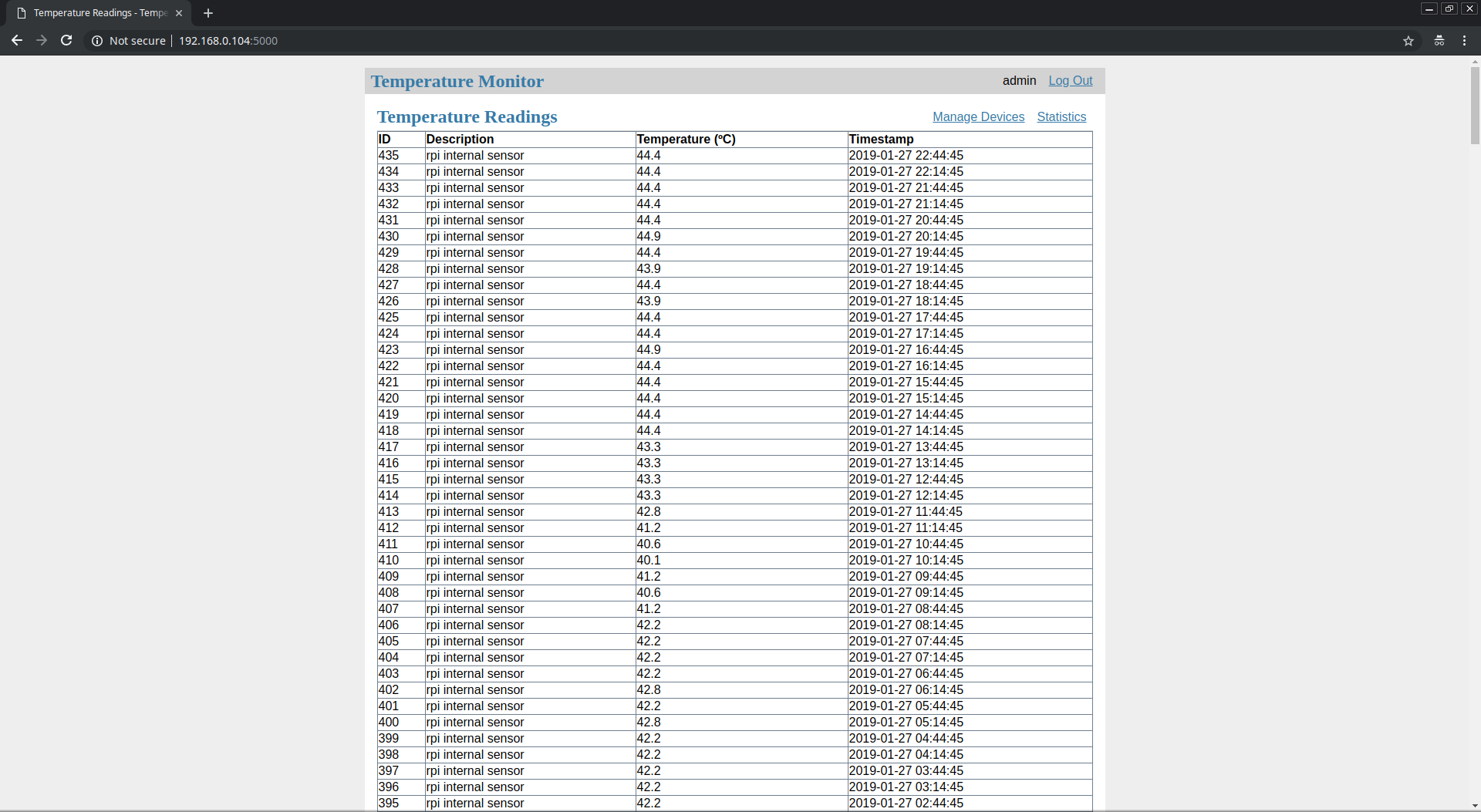The image size is (1481, 812).
Task: Select reading ID 408 cell
Action: point(401,593)
